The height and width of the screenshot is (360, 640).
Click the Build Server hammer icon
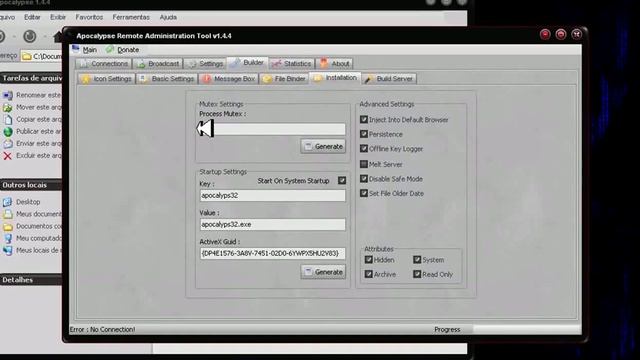(368, 79)
